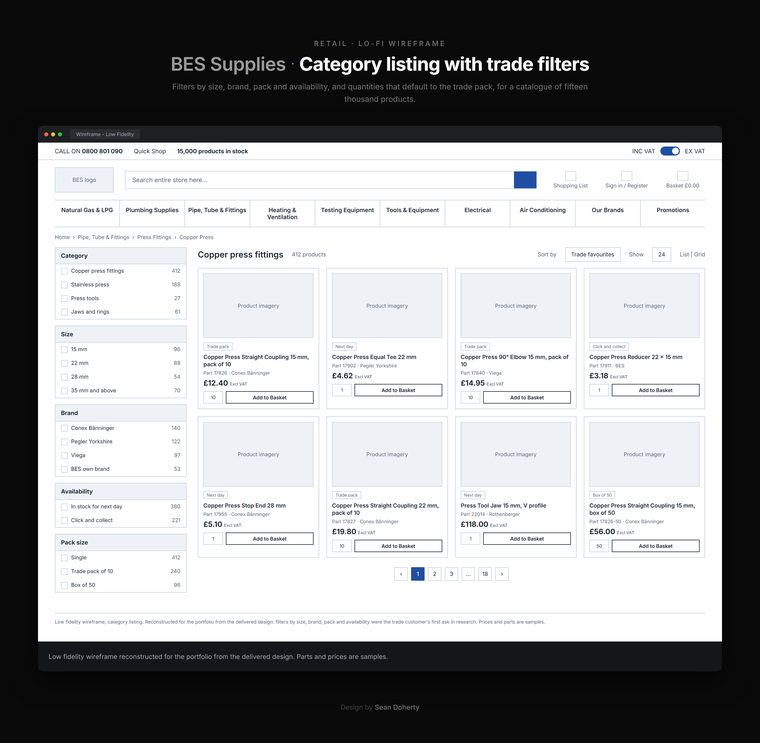Switch to Grid view
This screenshot has width=760, height=743.
699,254
